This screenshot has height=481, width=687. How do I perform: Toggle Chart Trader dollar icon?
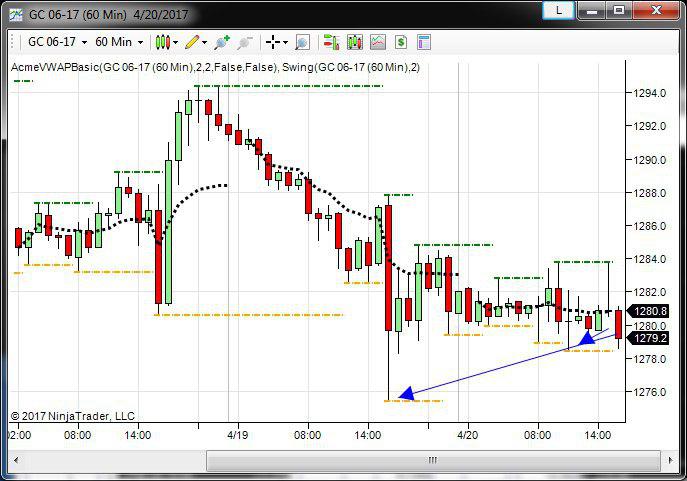(x=400, y=42)
